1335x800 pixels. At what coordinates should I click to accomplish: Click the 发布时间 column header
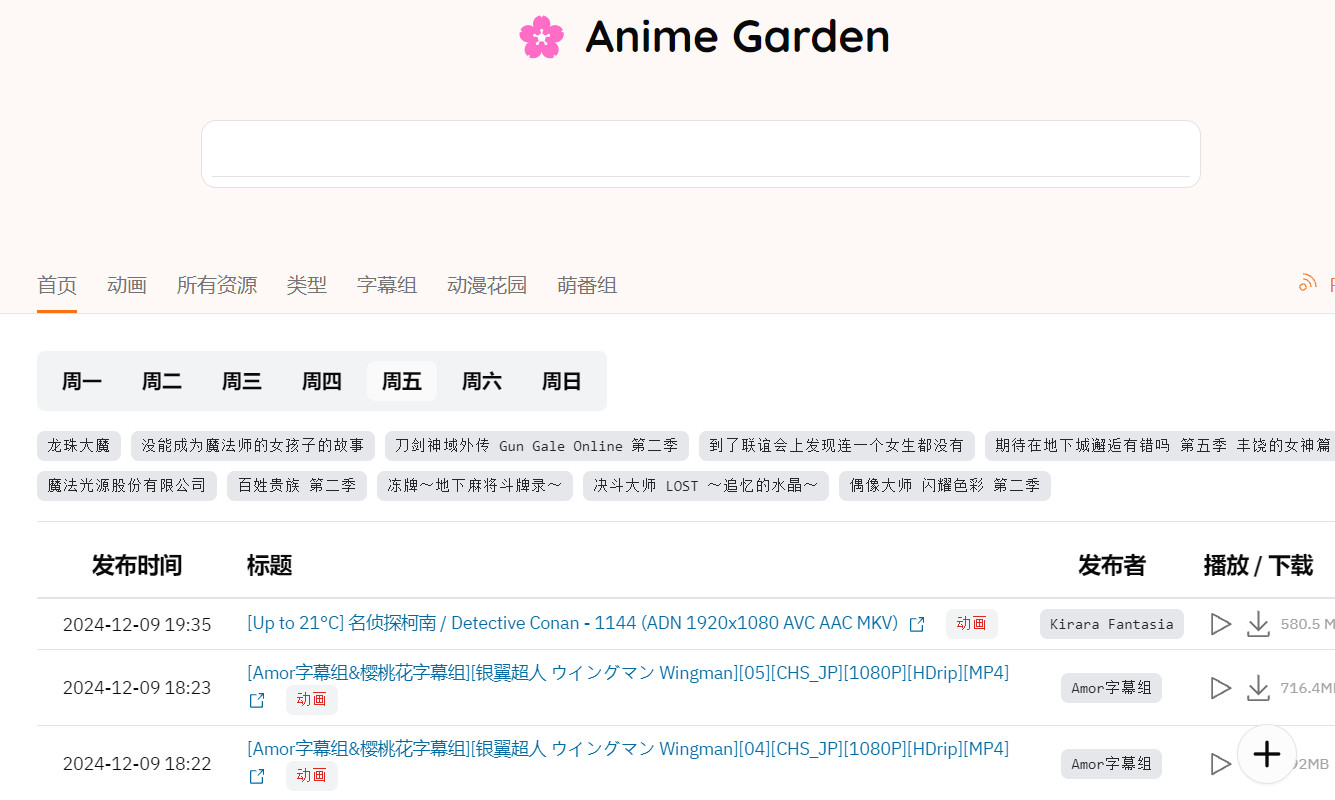pos(137,565)
